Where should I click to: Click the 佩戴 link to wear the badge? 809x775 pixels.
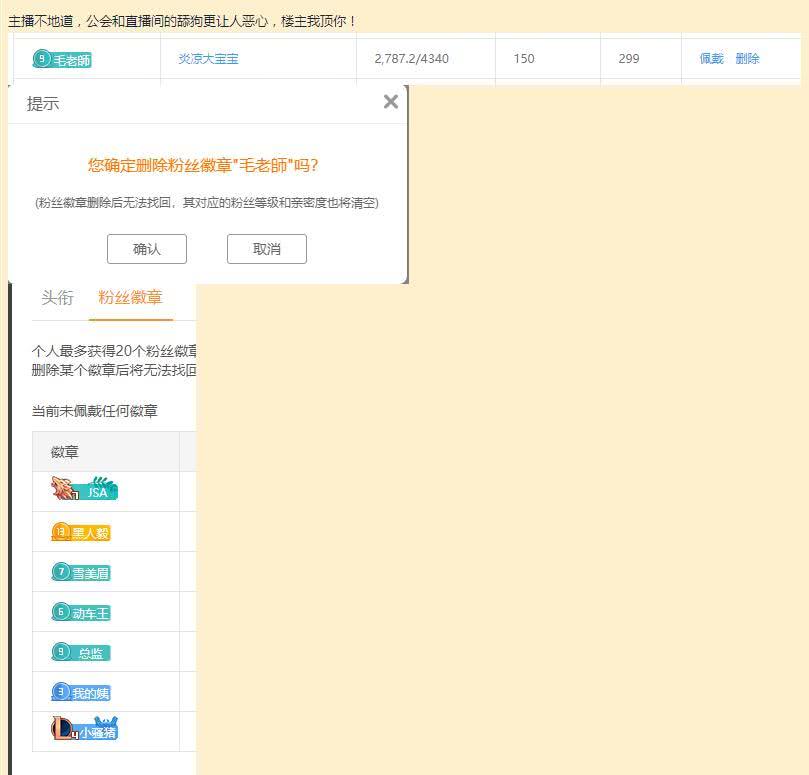tap(711, 59)
